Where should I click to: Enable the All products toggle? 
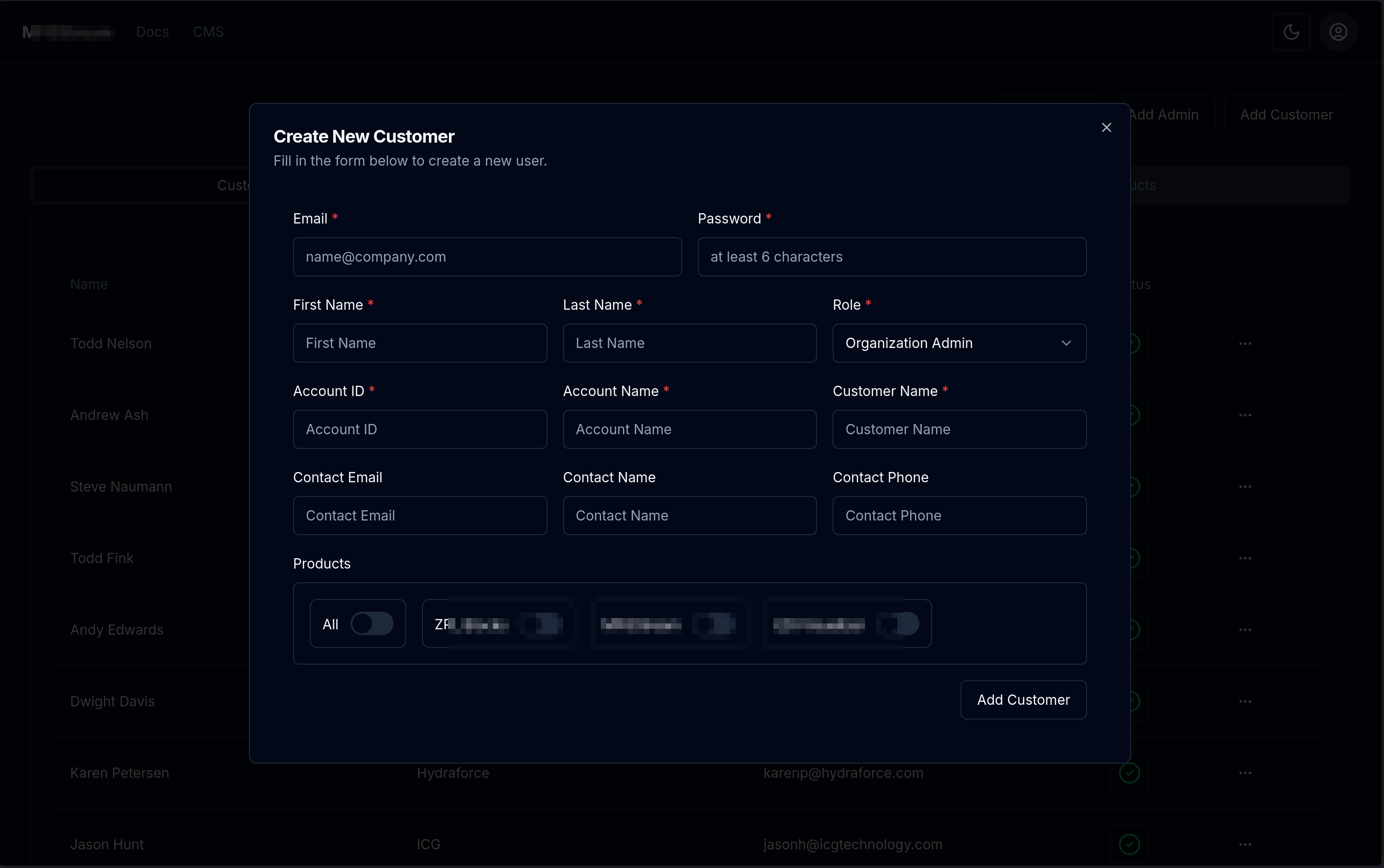[x=372, y=623]
